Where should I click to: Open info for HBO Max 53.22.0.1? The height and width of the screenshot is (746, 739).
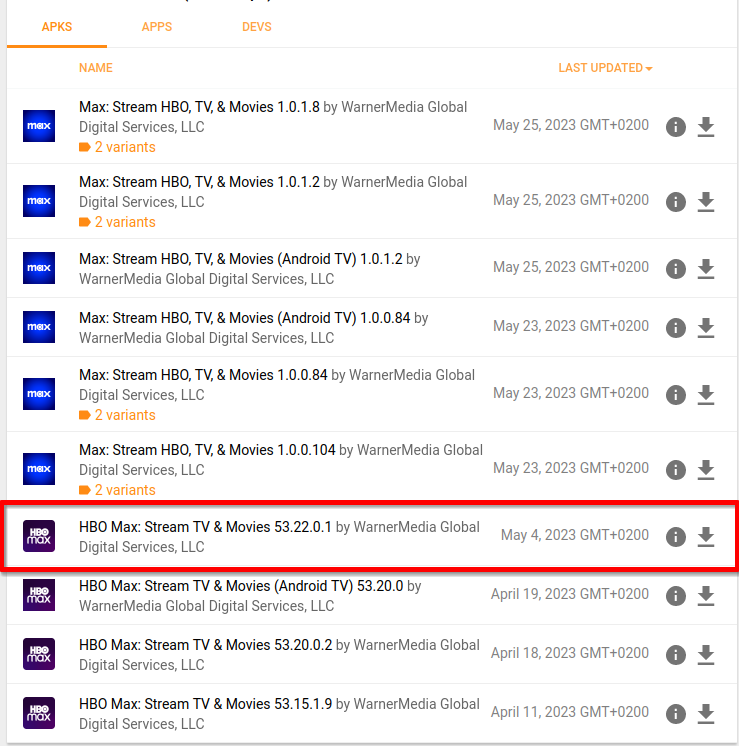(676, 537)
